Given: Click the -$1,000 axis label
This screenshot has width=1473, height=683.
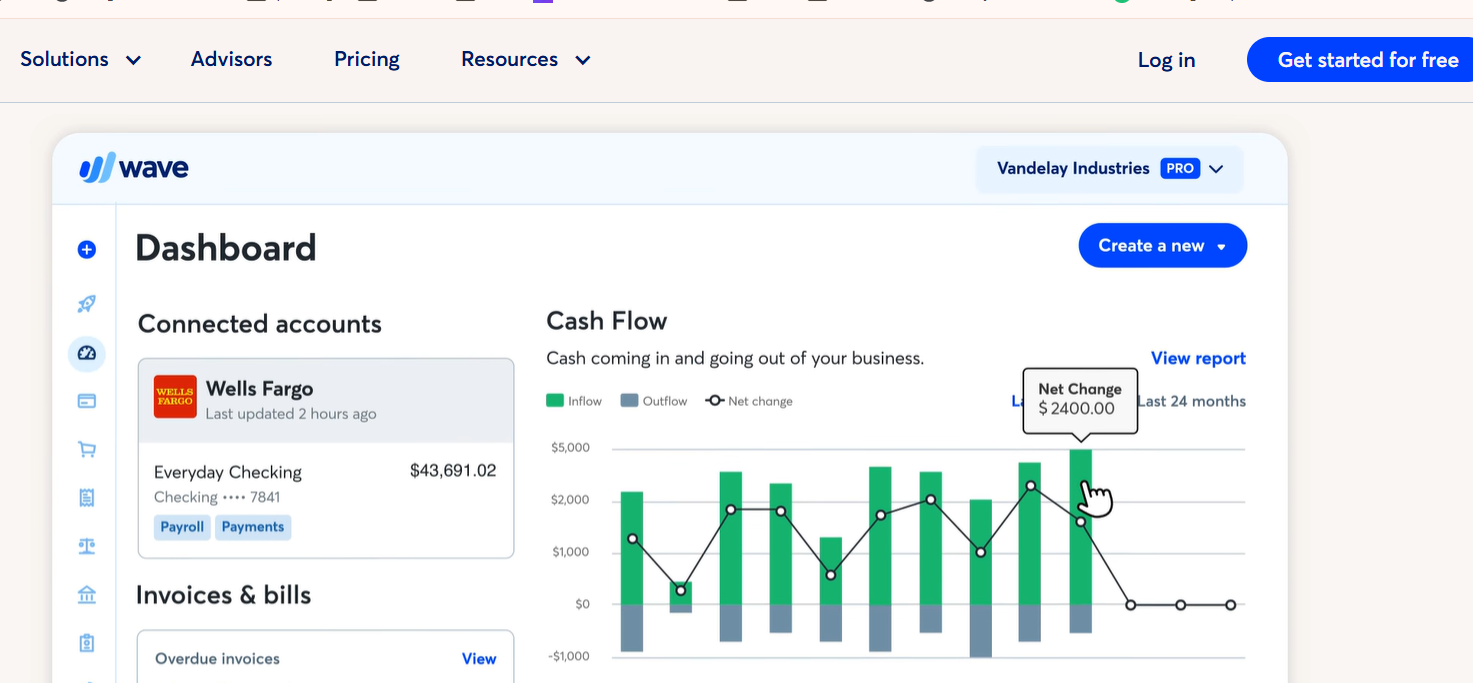Looking at the screenshot, I should (x=568, y=656).
